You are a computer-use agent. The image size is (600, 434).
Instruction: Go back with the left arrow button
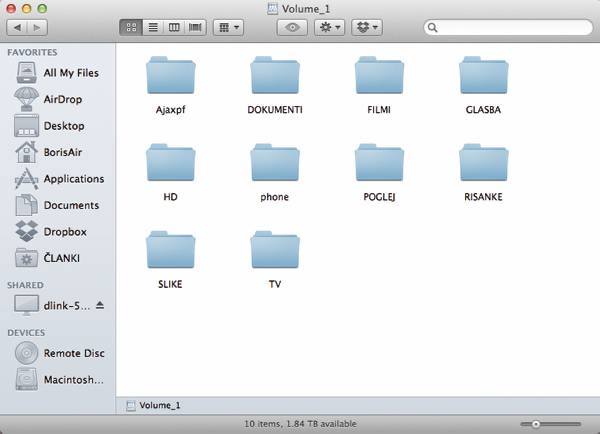click(x=17, y=28)
